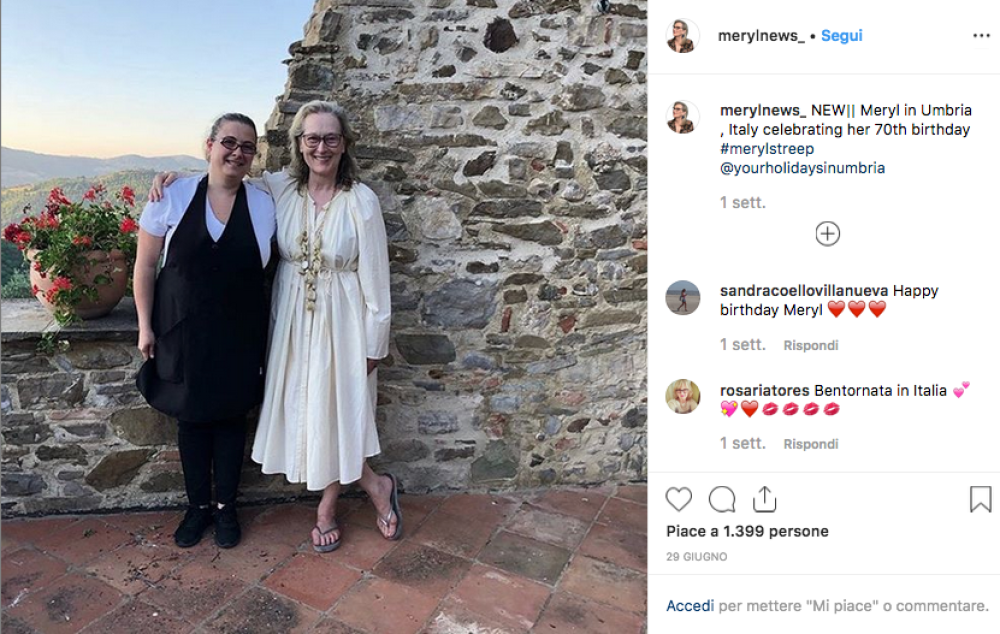The width and height of the screenshot is (1000, 634).
Task: Share the post via share icon
Action: 764,499
